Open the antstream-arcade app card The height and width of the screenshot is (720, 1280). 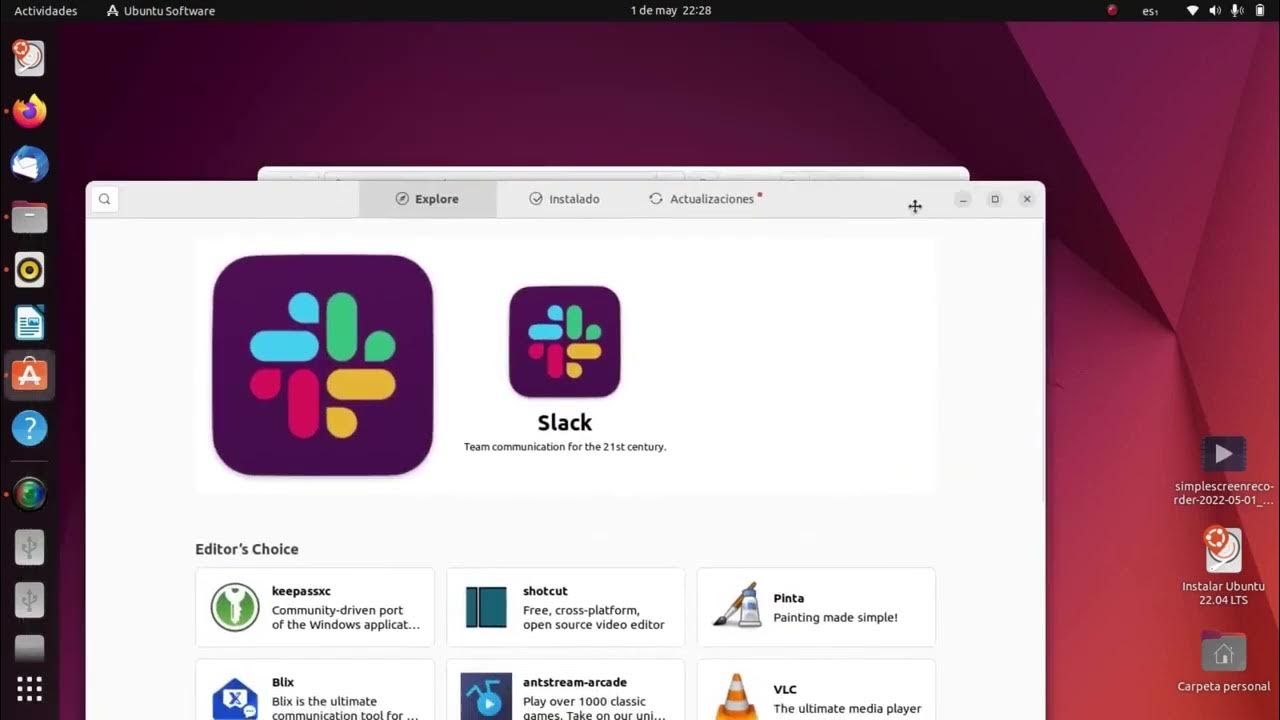coord(566,690)
